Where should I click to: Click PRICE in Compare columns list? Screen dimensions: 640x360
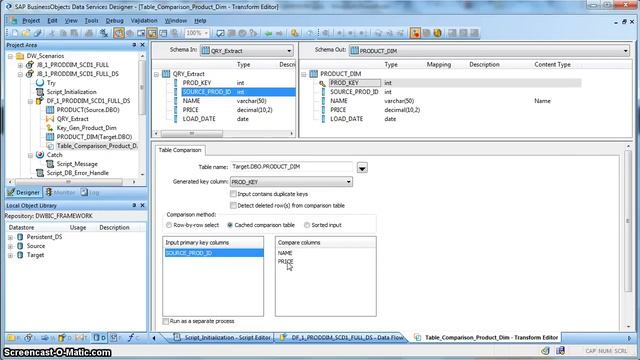tap(285, 262)
